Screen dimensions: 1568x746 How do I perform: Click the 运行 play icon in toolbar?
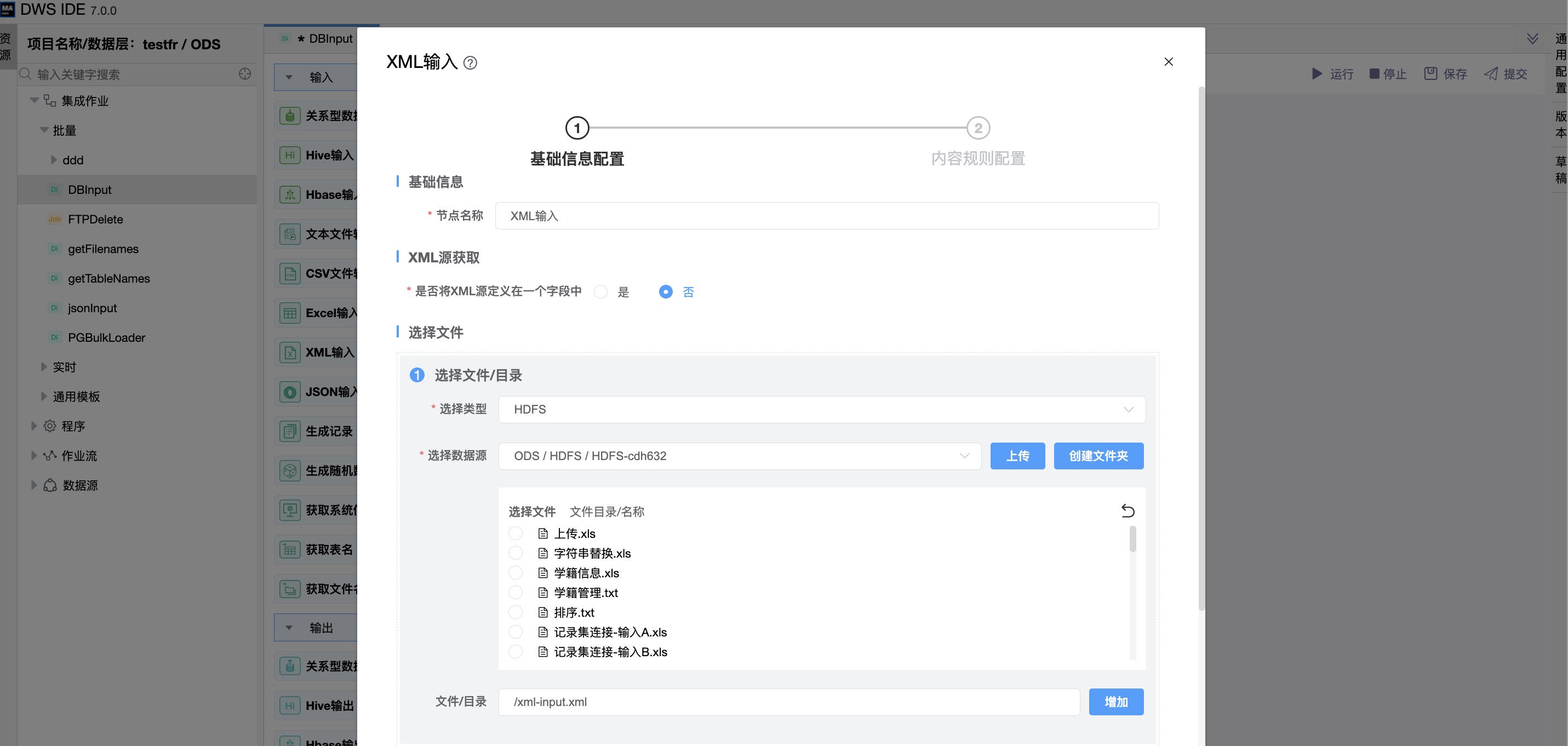tap(1317, 73)
